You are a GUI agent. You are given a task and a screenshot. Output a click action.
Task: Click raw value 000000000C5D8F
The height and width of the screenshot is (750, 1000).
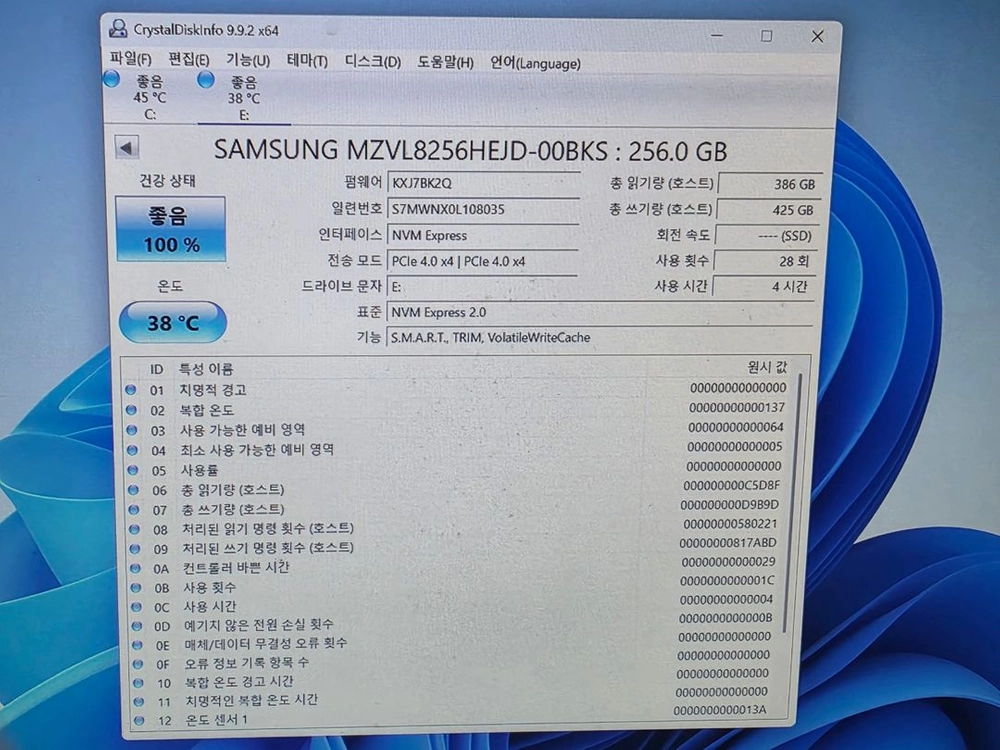(732, 485)
